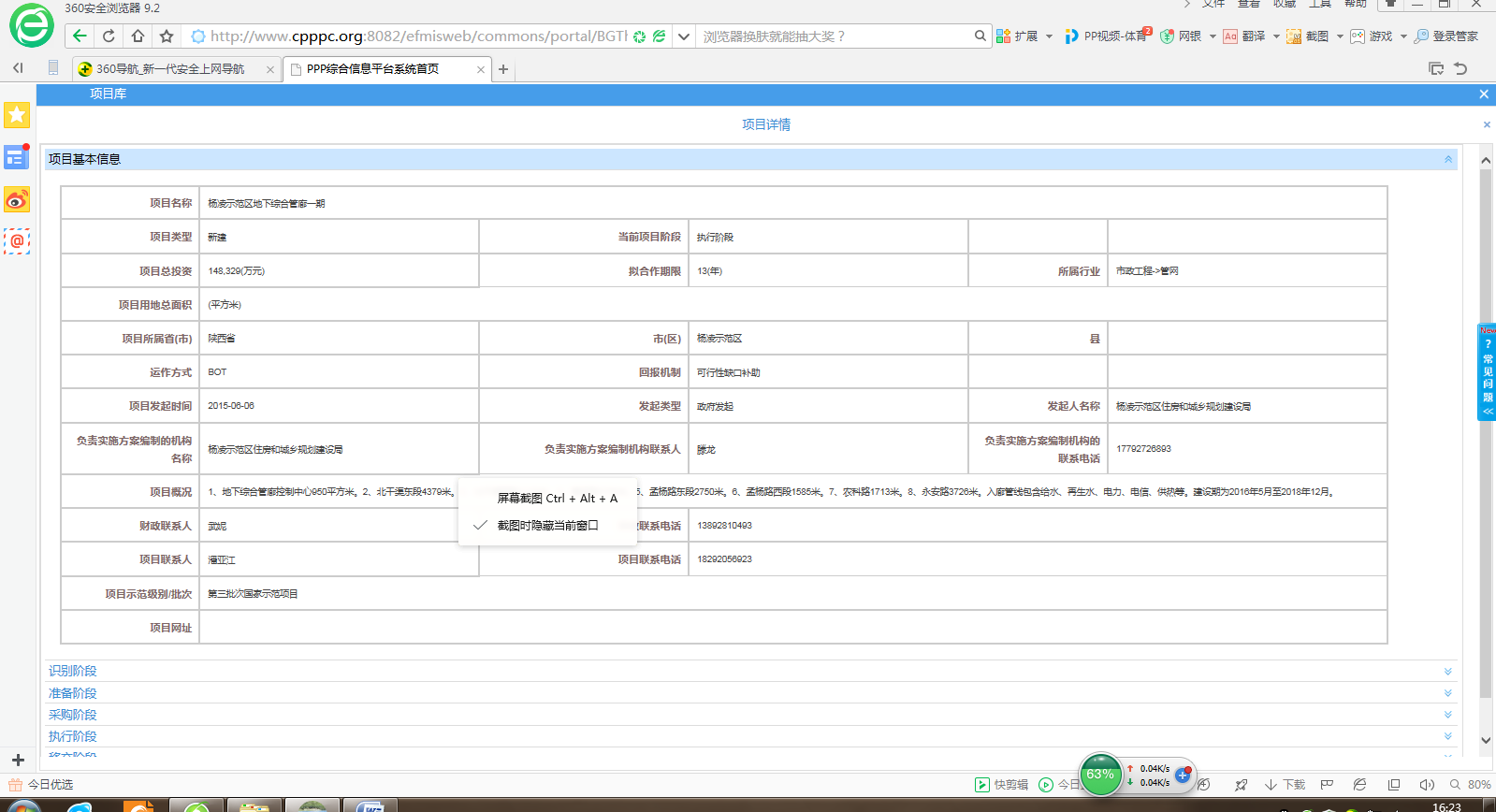
Task: Open the 翻译 translate tool
Action: tap(1244, 36)
